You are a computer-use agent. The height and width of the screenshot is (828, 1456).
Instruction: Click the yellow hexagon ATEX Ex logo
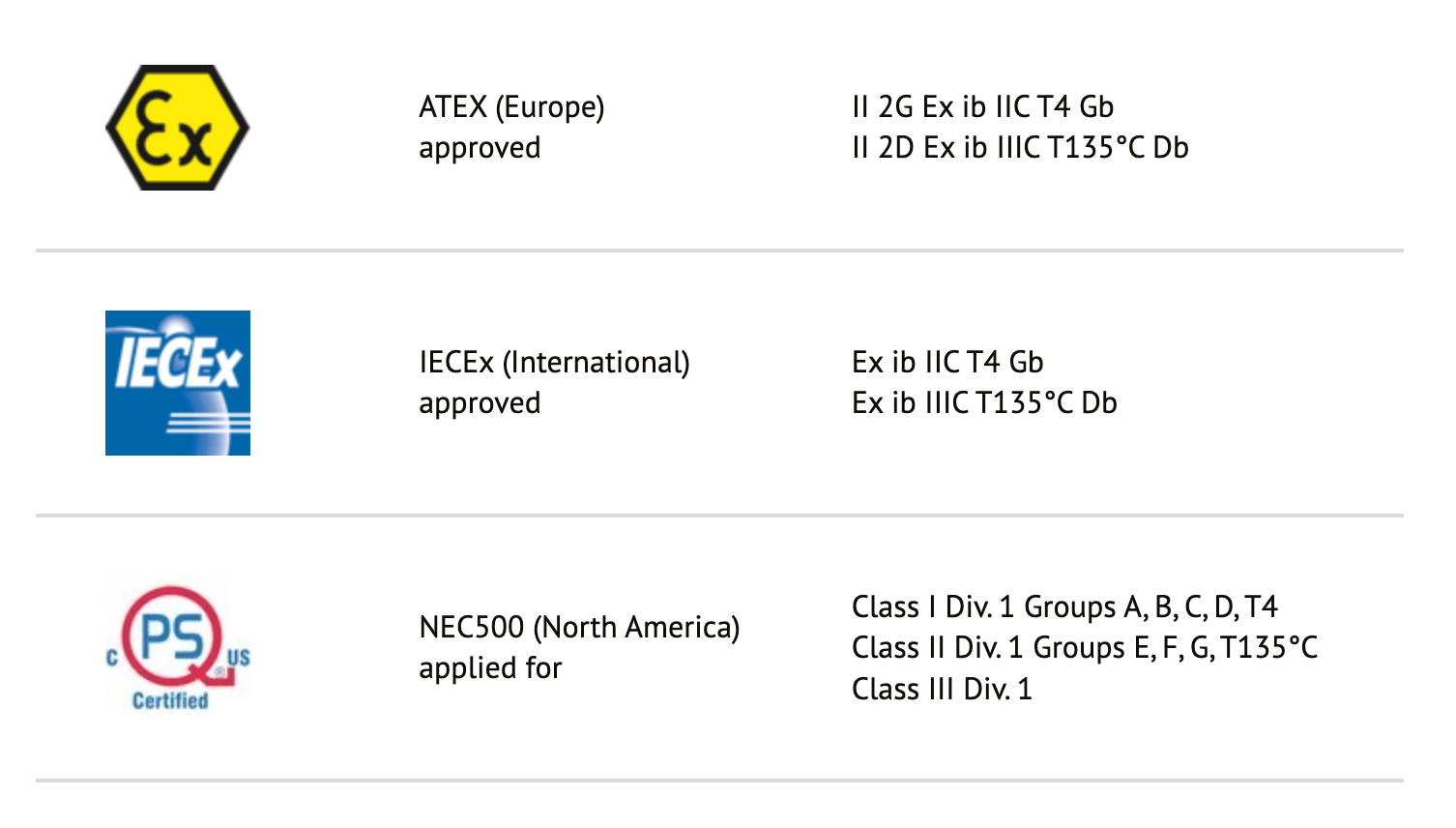point(177,128)
